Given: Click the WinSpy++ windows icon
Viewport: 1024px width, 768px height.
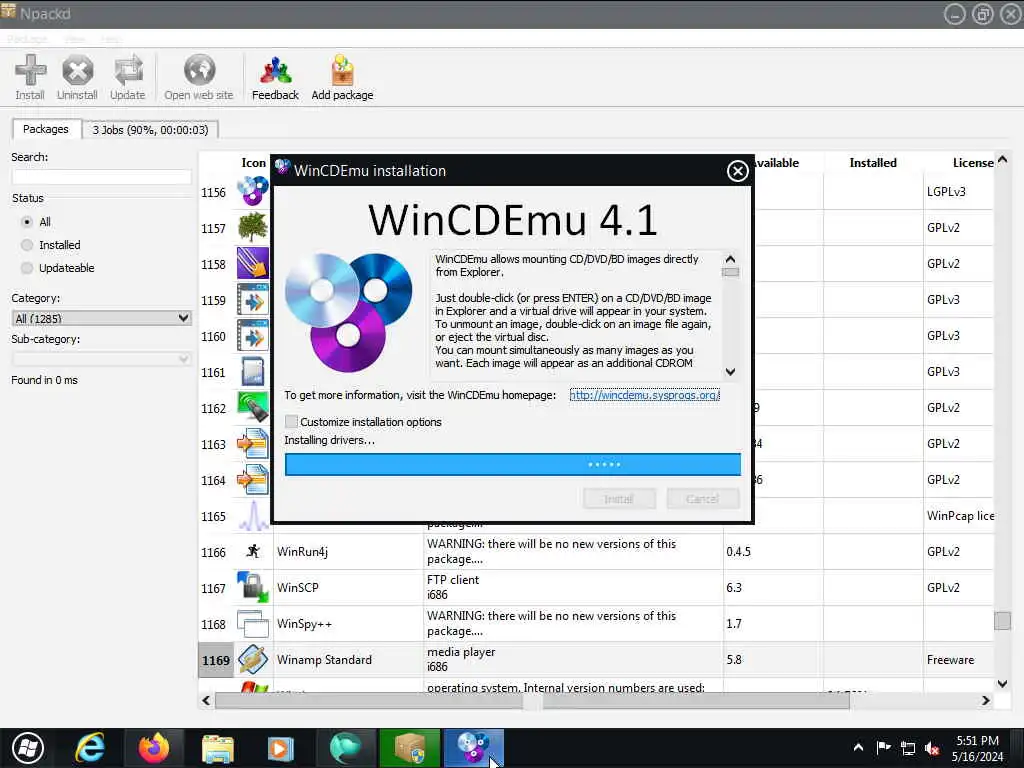Looking at the screenshot, I should click(x=253, y=624).
